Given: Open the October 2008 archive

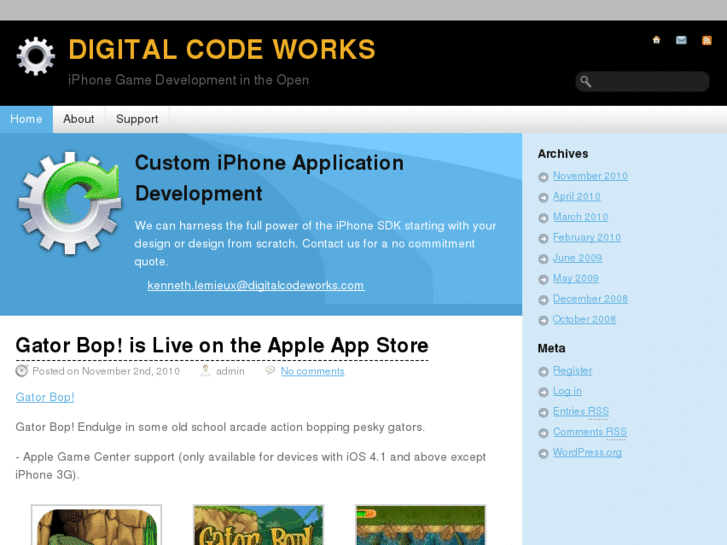Looking at the screenshot, I should coord(584,319).
